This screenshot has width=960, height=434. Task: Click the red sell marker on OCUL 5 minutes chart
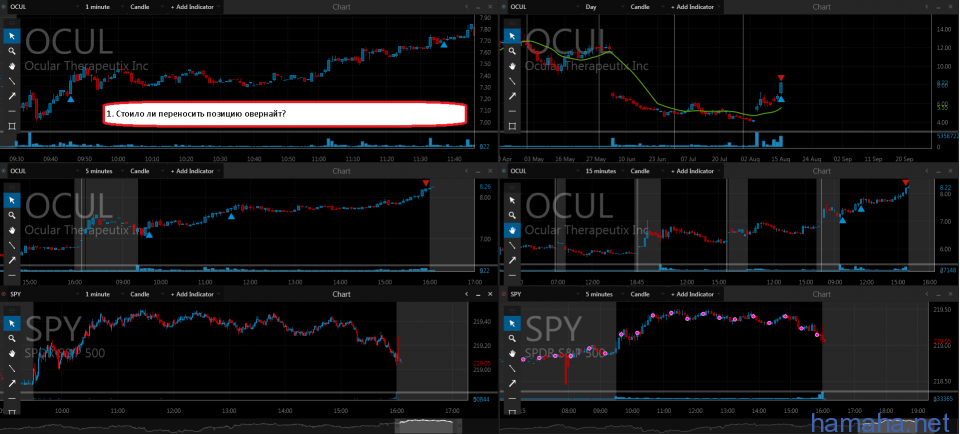click(x=426, y=183)
